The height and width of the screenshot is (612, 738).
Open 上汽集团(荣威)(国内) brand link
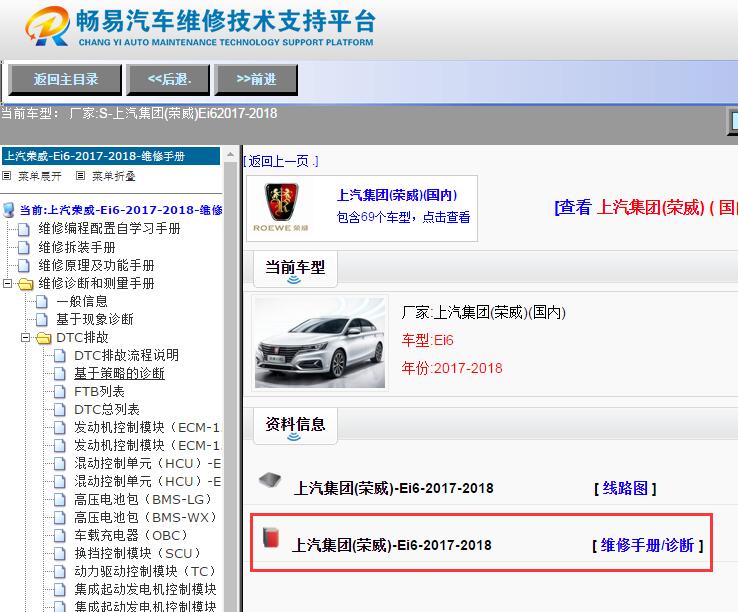397,195
